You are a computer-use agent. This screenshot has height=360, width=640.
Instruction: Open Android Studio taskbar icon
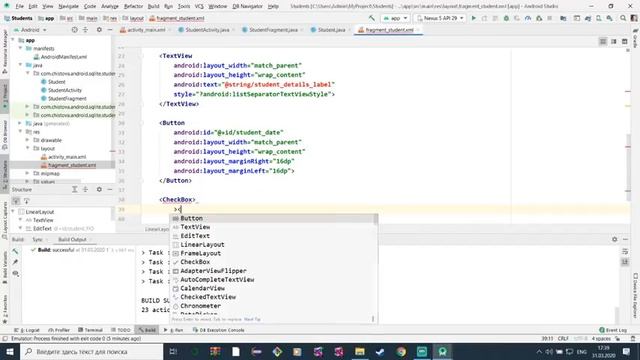[x=442, y=351]
